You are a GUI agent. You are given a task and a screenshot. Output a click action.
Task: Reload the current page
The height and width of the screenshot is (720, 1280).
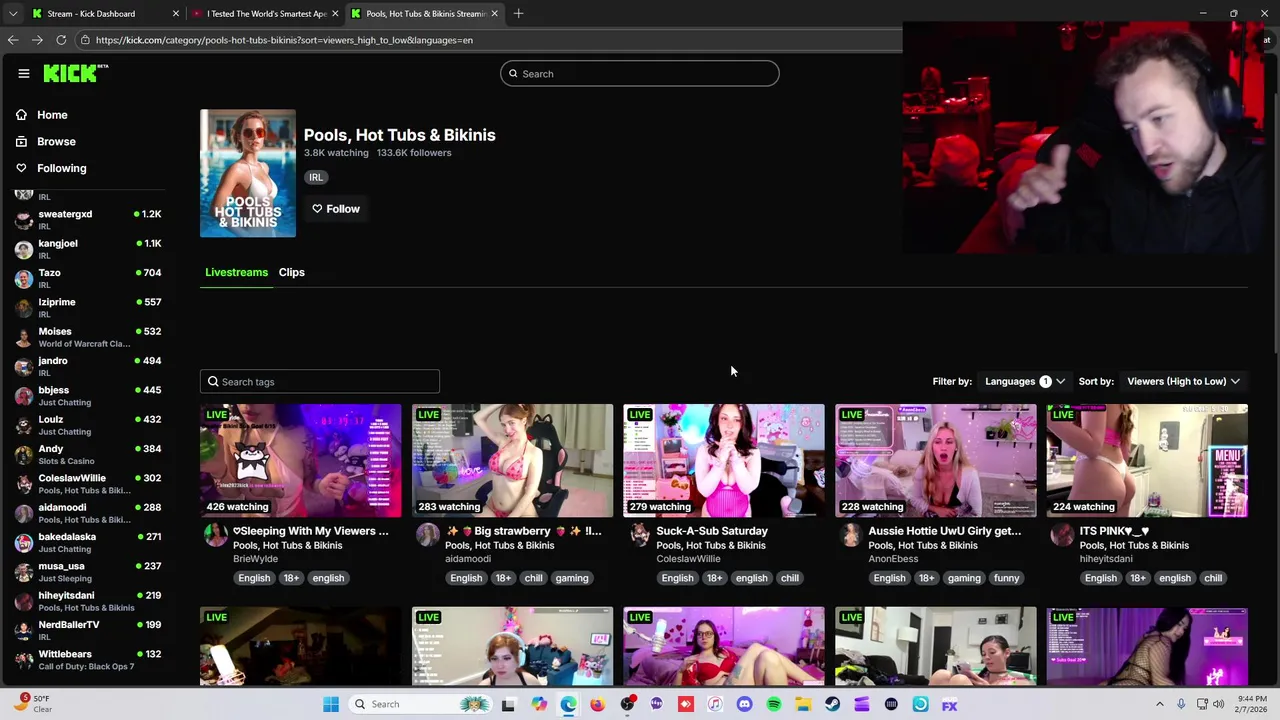(61, 40)
